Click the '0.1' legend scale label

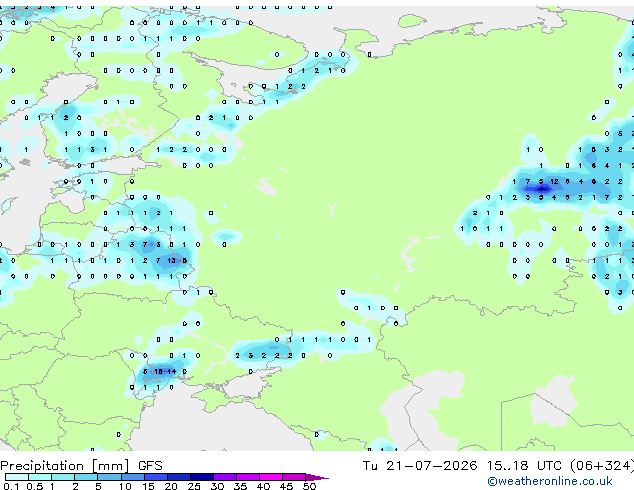click(12, 486)
